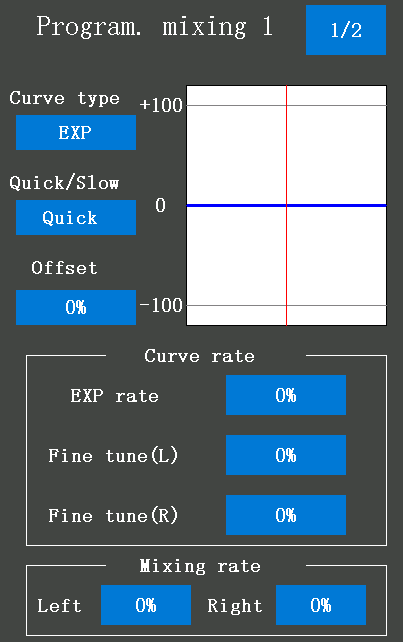This screenshot has height=642, width=403.
Task: Select the Offset 0% value field
Action: pos(76,307)
